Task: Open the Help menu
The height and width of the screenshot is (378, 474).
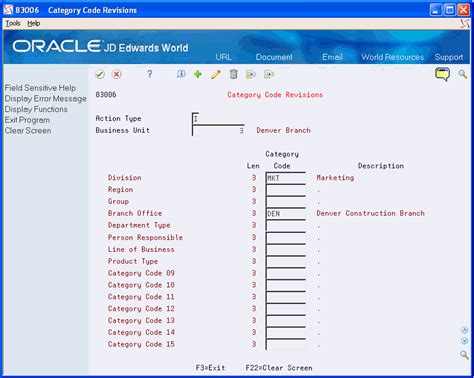Action: tap(34, 23)
